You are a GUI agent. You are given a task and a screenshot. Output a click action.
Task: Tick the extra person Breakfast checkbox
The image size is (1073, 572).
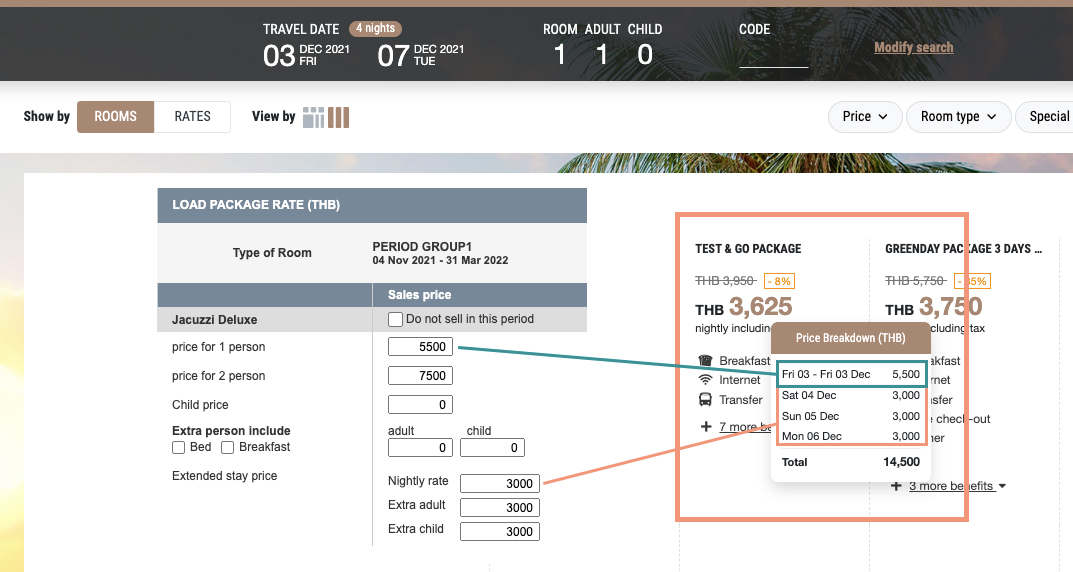click(228, 447)
